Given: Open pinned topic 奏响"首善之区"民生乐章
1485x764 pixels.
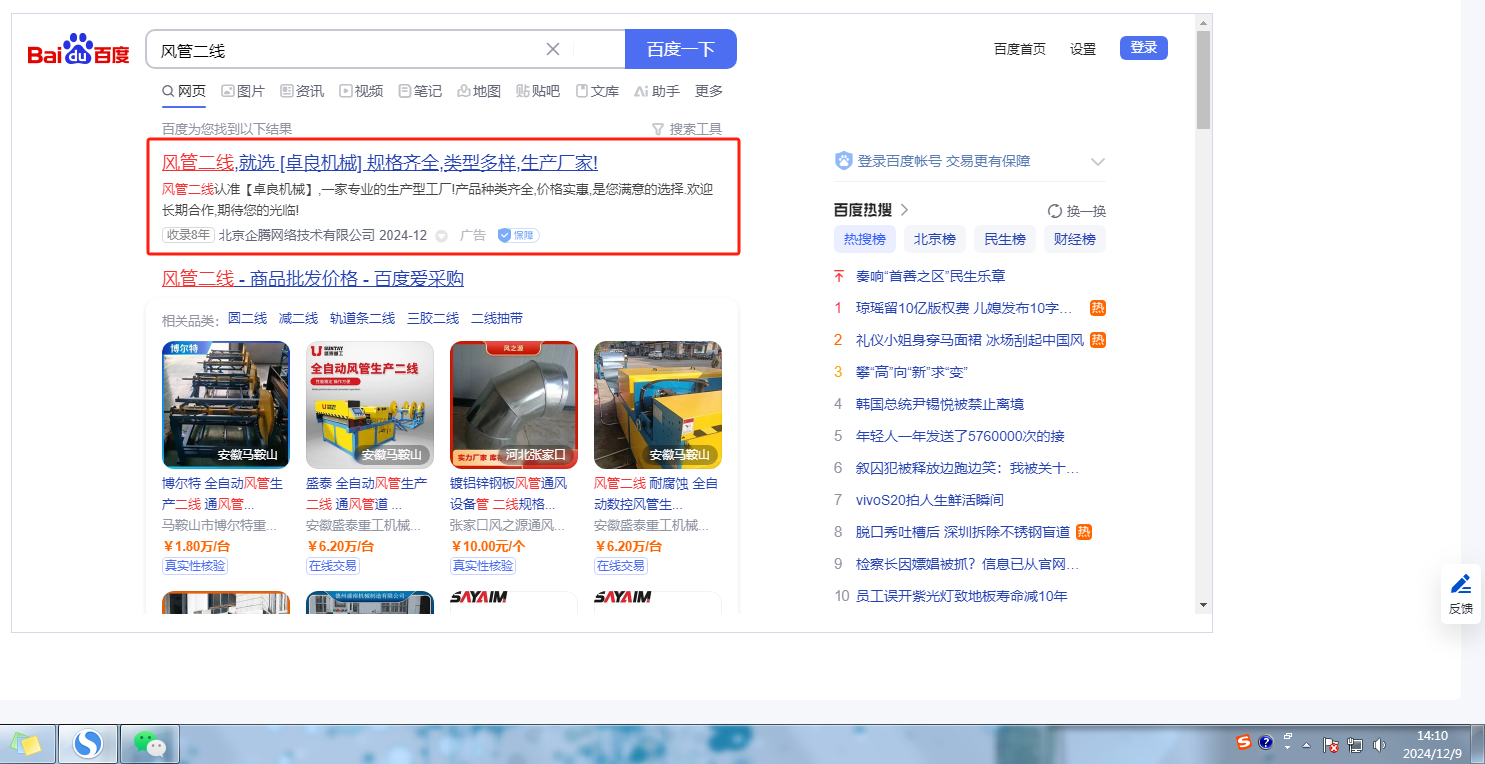Looking at the screenshot, I should [x=931, y=276].
